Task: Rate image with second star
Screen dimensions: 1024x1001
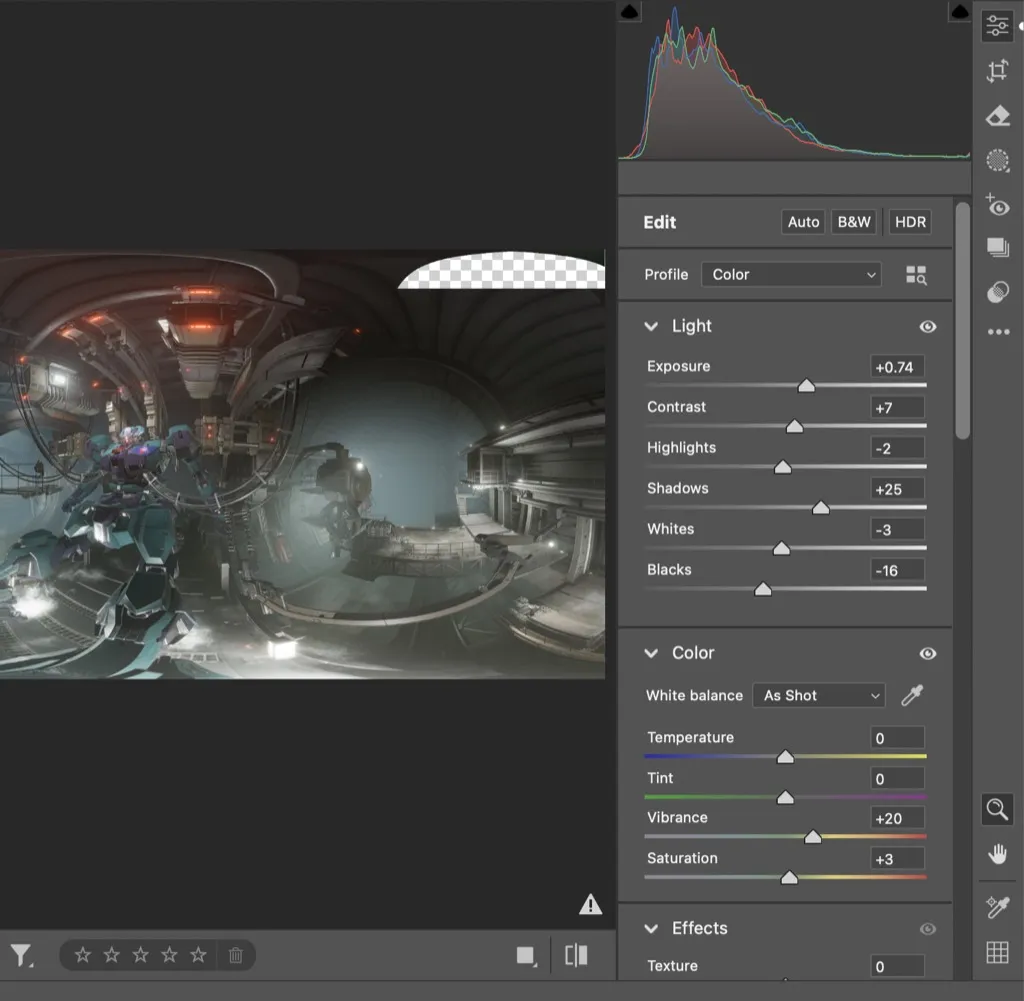Action: click(112, 955)
